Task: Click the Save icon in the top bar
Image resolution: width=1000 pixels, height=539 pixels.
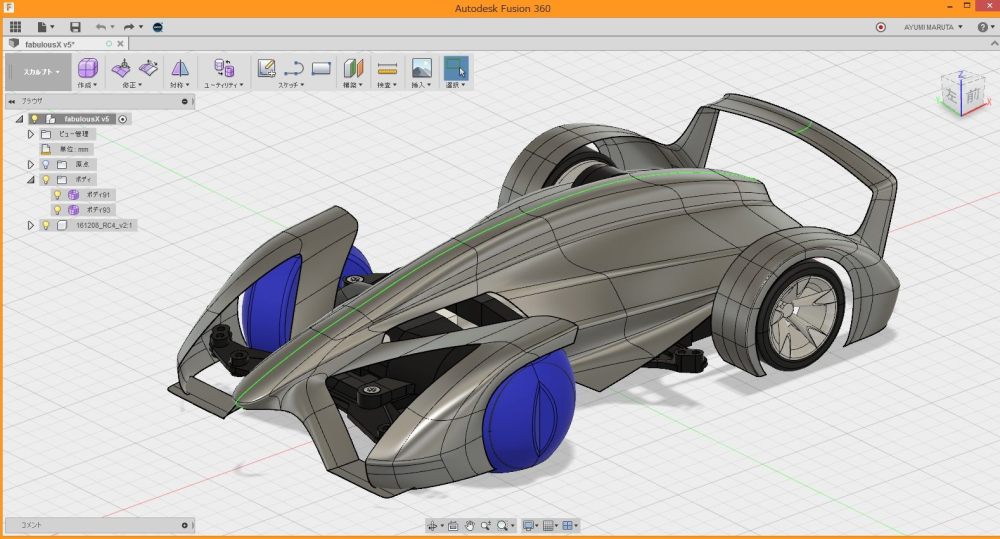Action: 75,27
